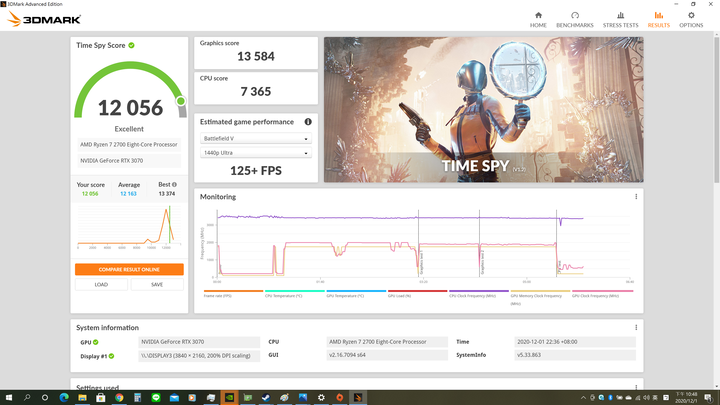Click the Graphics test 2 marker in monitoring chart
The height and width of the screenshot is (405, 720).
point(483,264)
